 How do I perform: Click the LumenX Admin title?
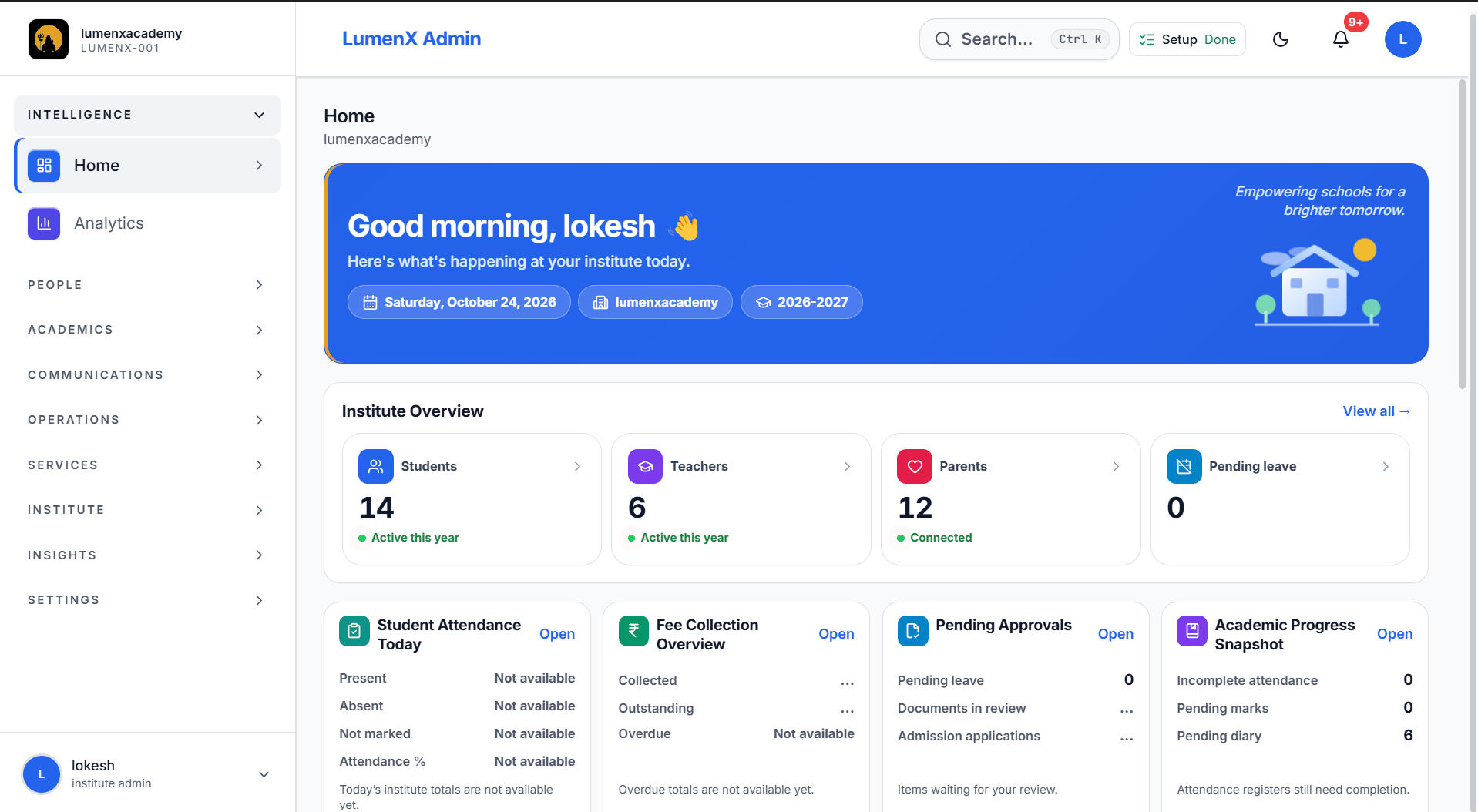411,39
